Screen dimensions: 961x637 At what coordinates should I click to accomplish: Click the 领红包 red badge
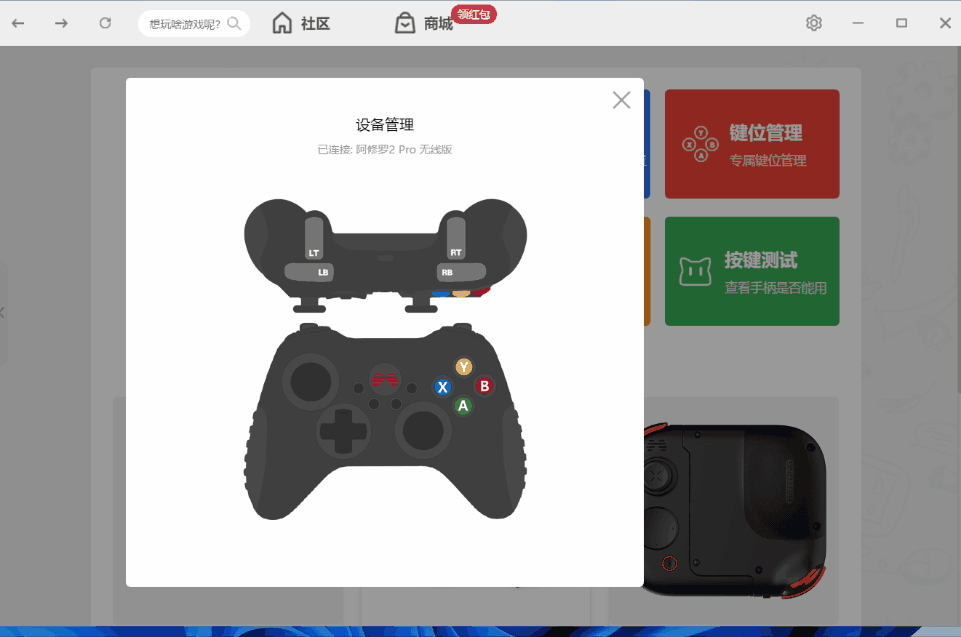pos(474,14)
